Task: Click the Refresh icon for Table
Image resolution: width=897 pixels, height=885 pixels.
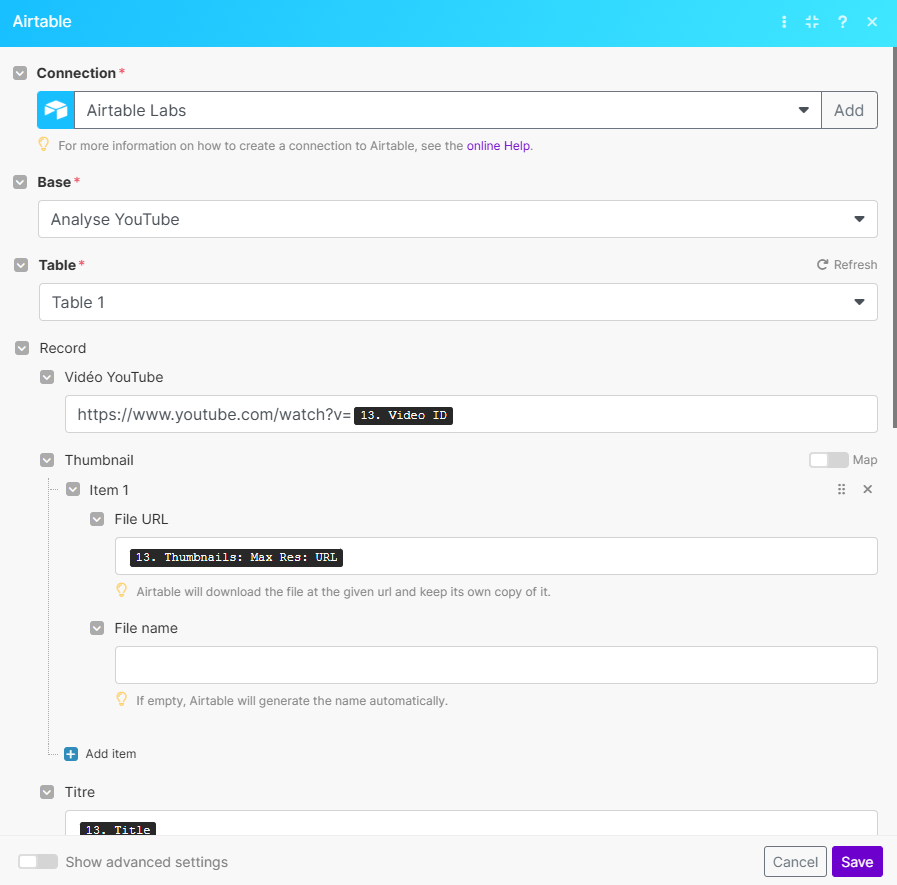Action: [x=822, y=264]
